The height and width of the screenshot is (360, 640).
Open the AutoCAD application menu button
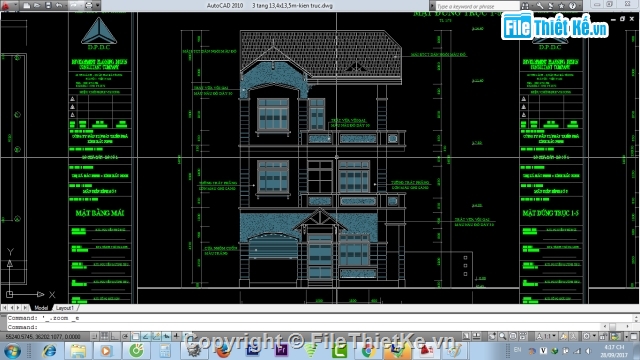coord(6,5)
